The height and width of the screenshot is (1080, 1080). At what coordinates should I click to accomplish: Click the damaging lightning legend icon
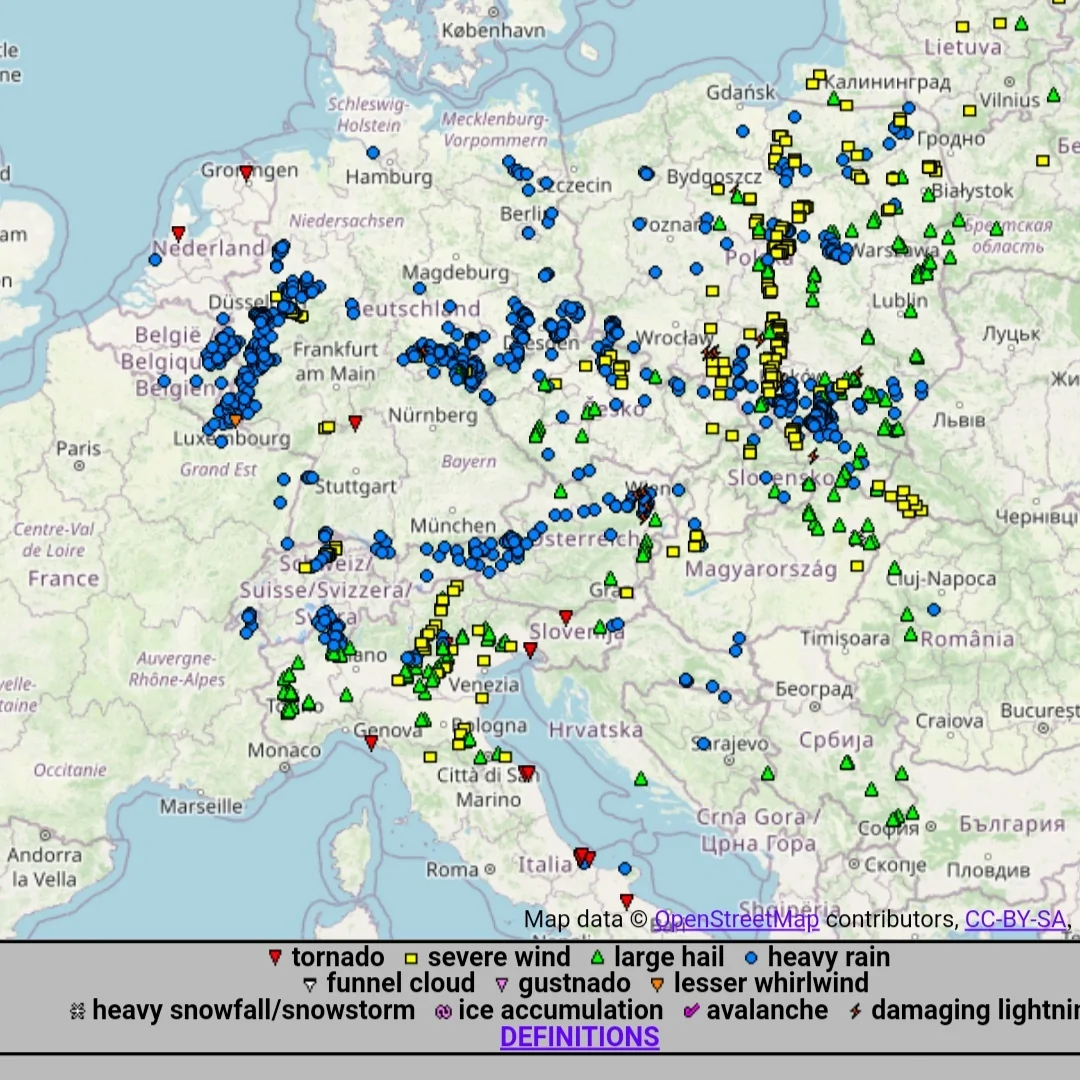point(855,1012)
